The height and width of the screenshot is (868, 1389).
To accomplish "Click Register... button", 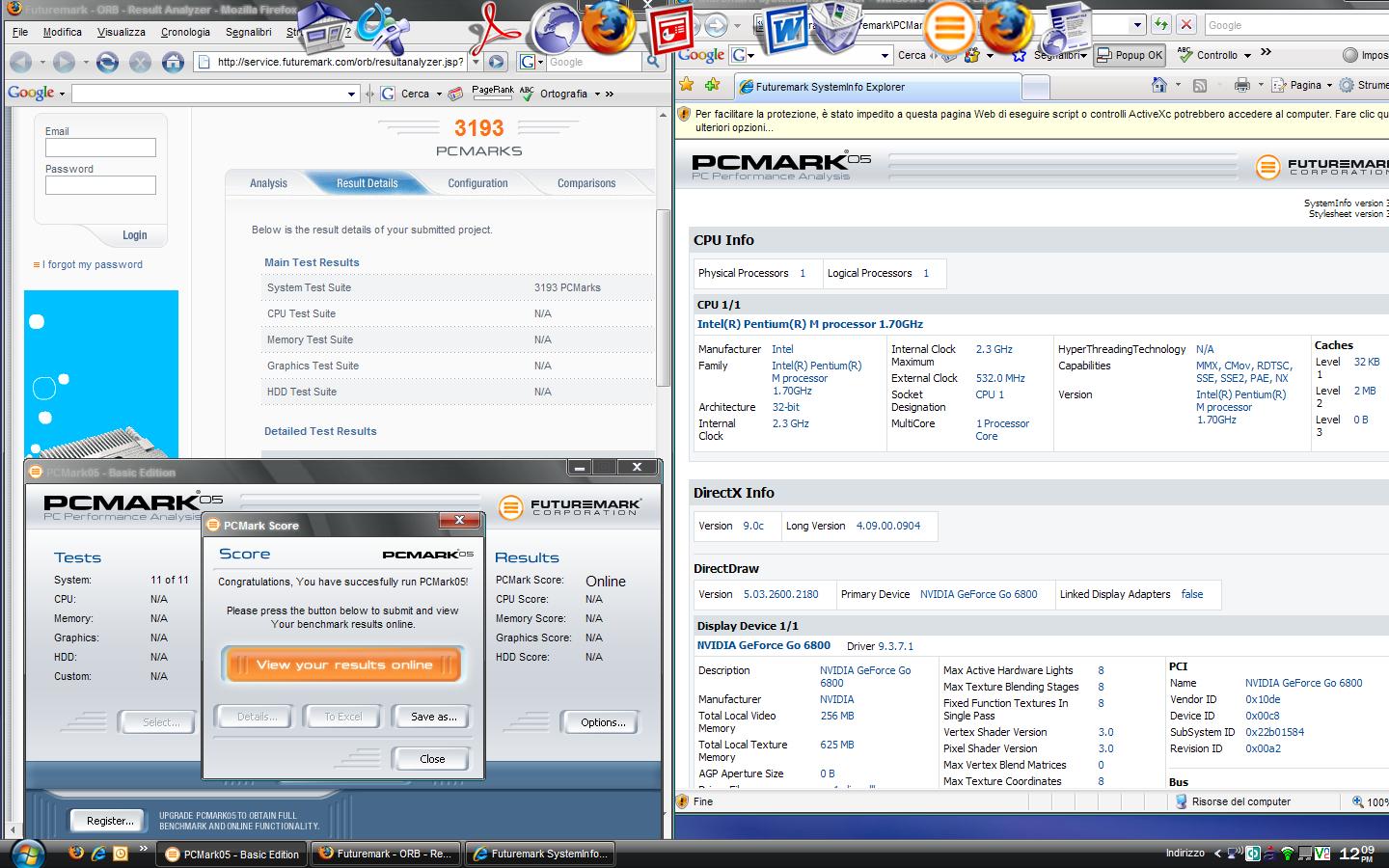I will click(110, 821).
